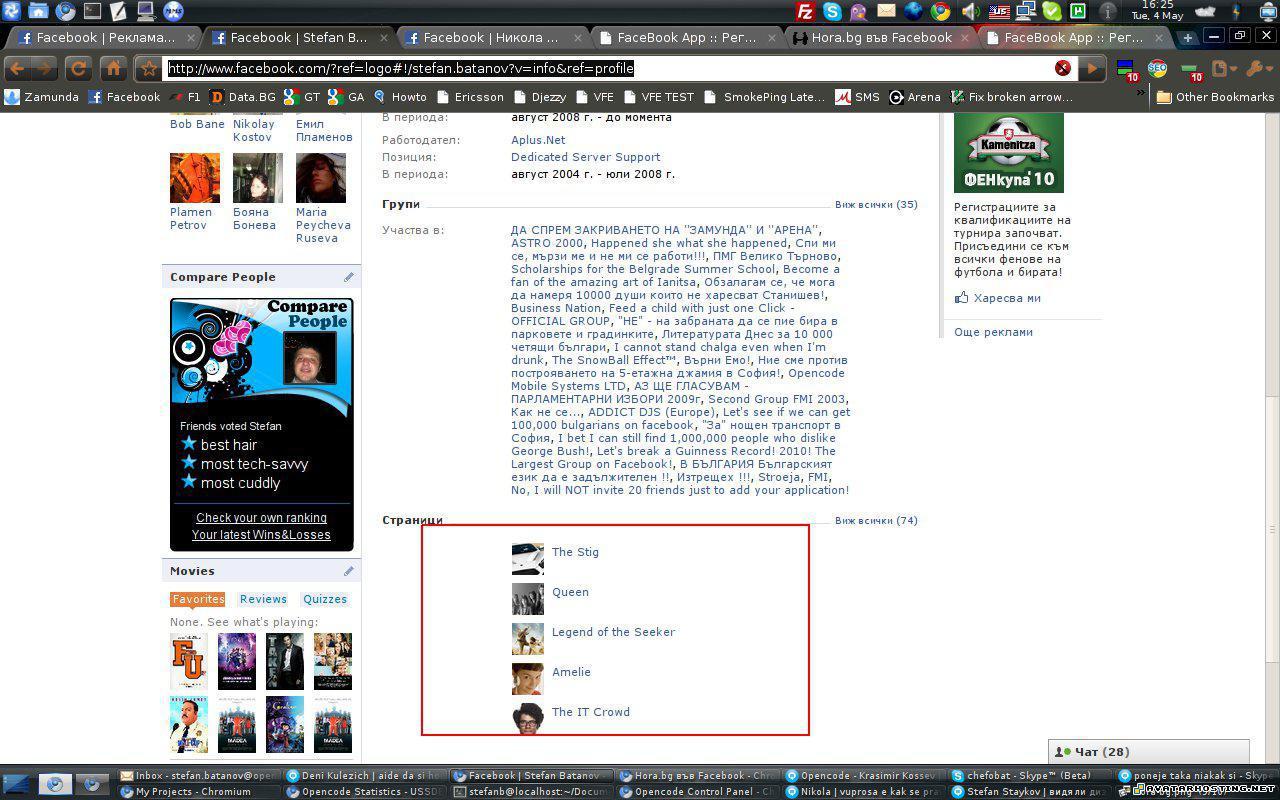Select the Reviews tab in Movies box

pos(263,599)
